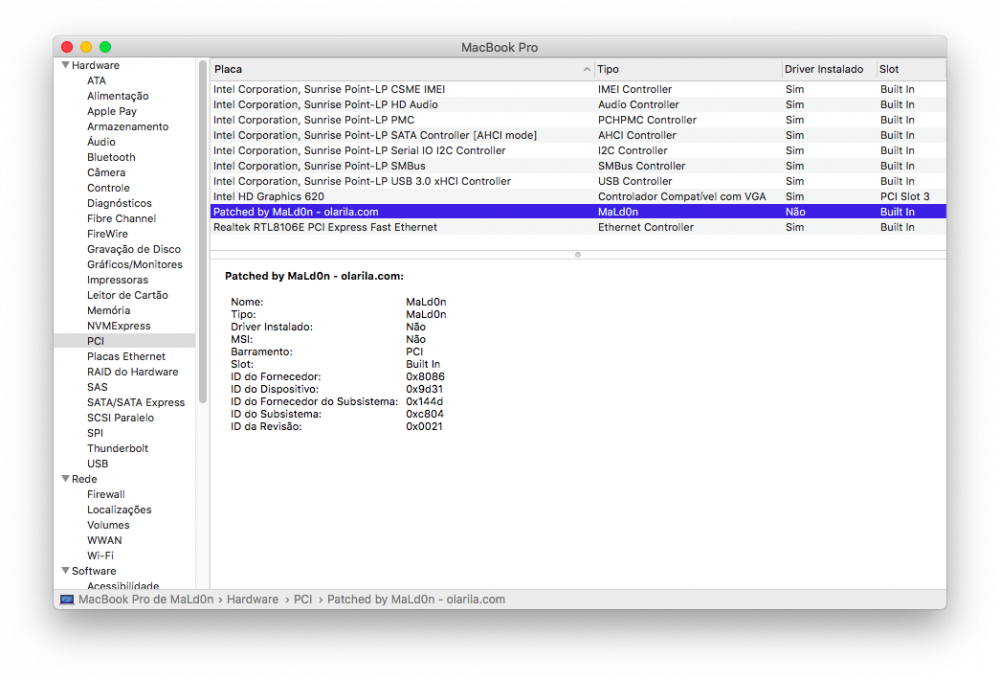Viewport: 1000px width, 680px height.
Task: Collapse the Software section in sidebar
Action: pos(65,572)
